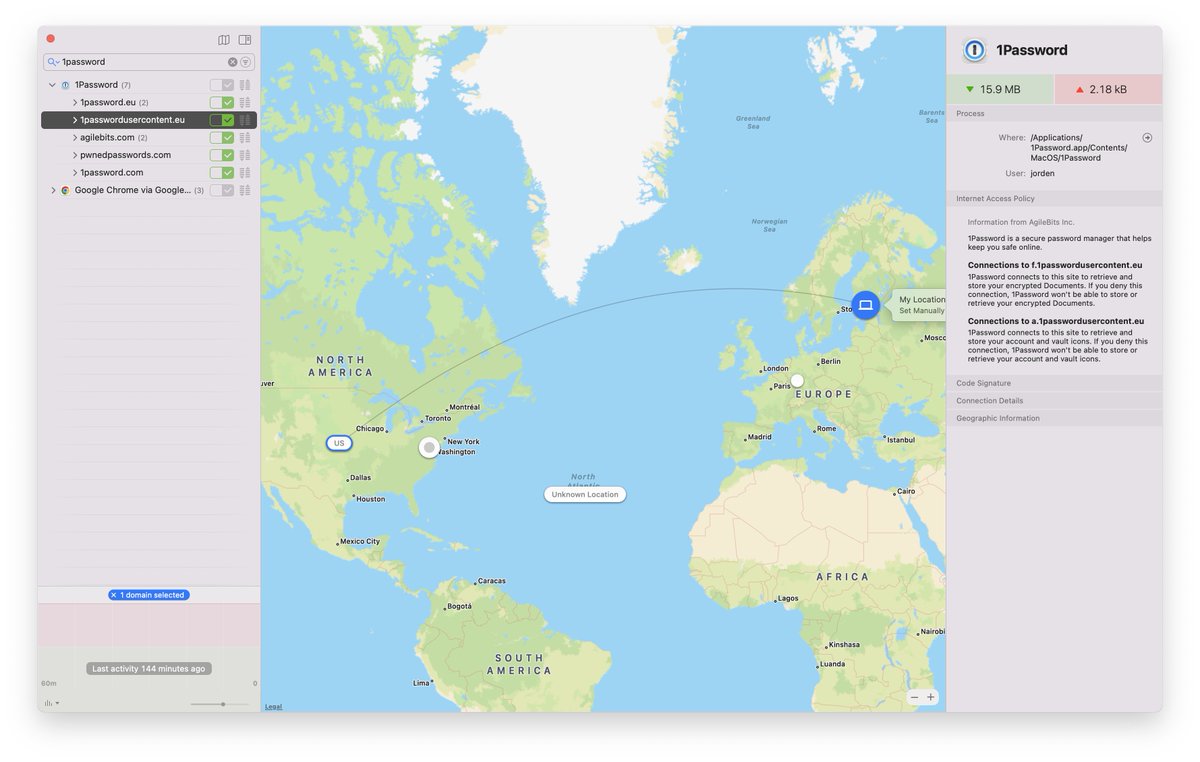Screen dimensions: 1200x762
Task: Click the 1Password app icon in list
Action: (x=65, y=85)
